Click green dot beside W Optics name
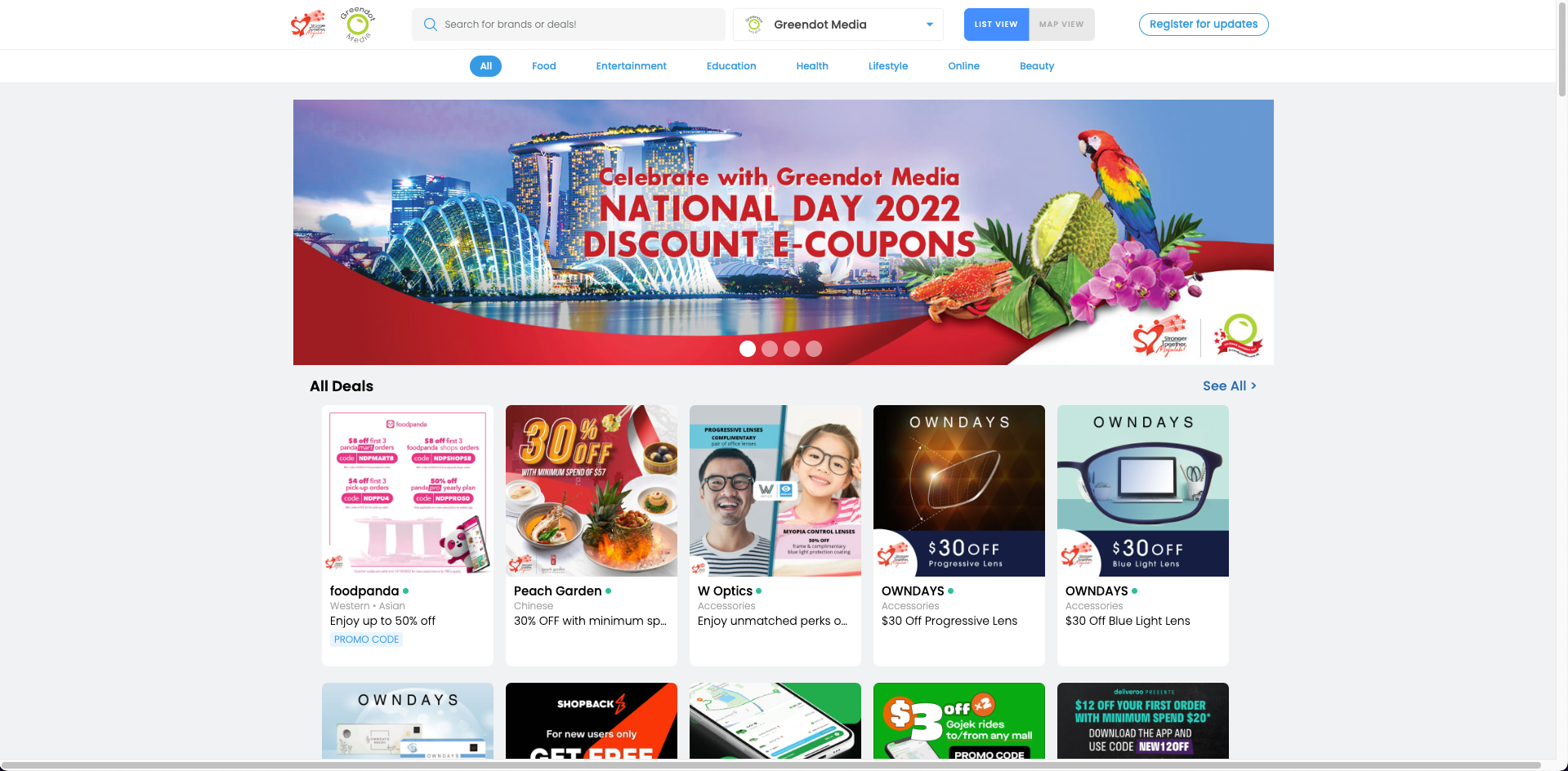Image resolution: width=1568 pixels, height=771 pixels. [x=759, y=591]
